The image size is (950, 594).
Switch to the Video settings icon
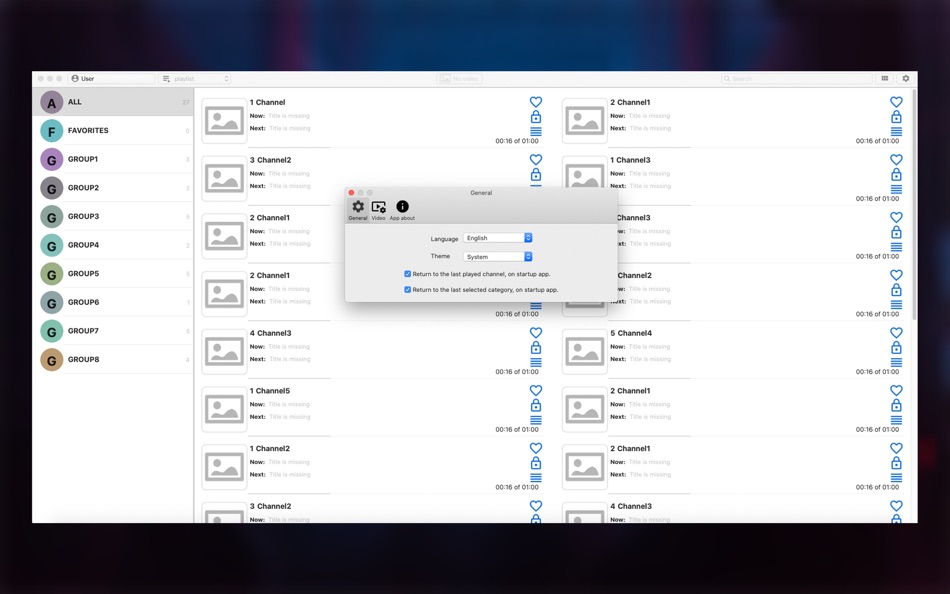(379, 206)
